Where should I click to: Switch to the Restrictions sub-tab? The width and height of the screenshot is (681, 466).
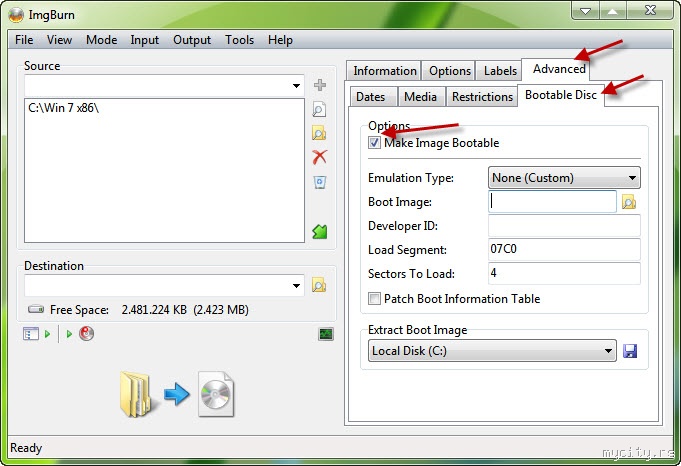pos(482,96)
